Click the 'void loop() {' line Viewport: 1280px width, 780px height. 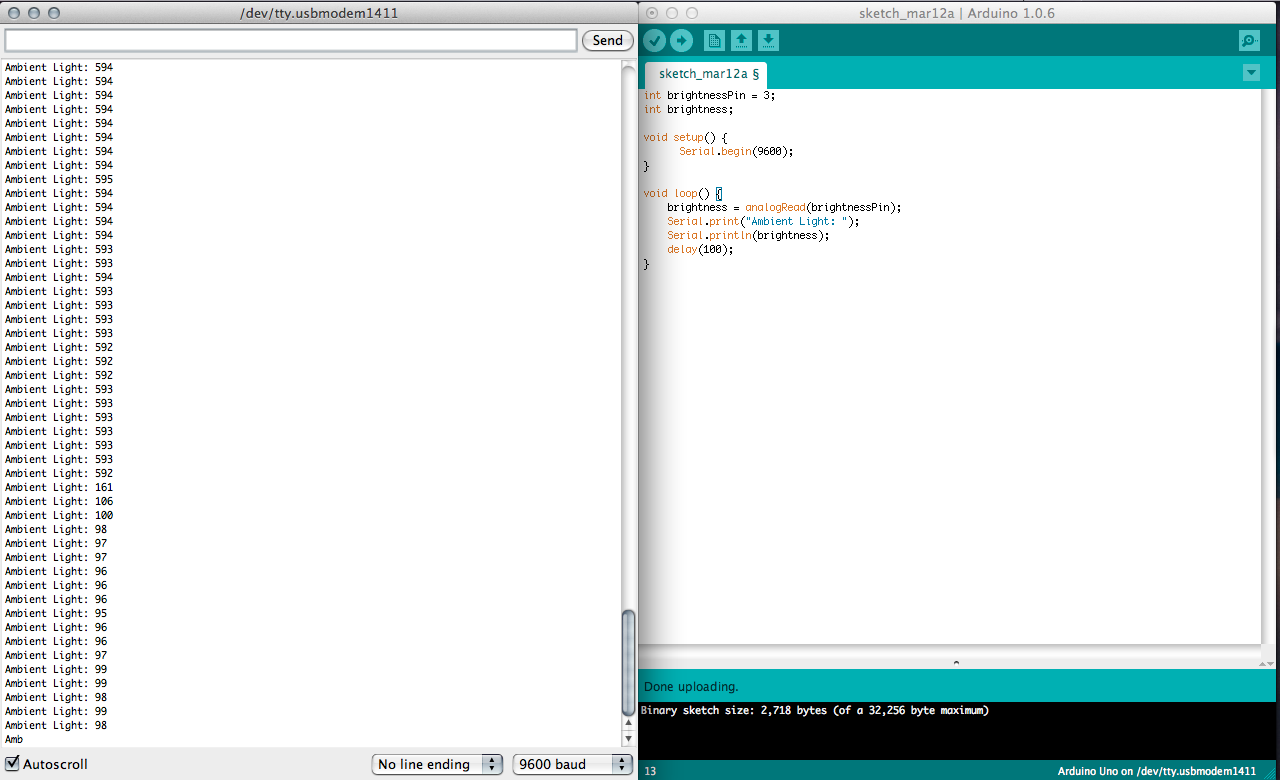(682, 193)
